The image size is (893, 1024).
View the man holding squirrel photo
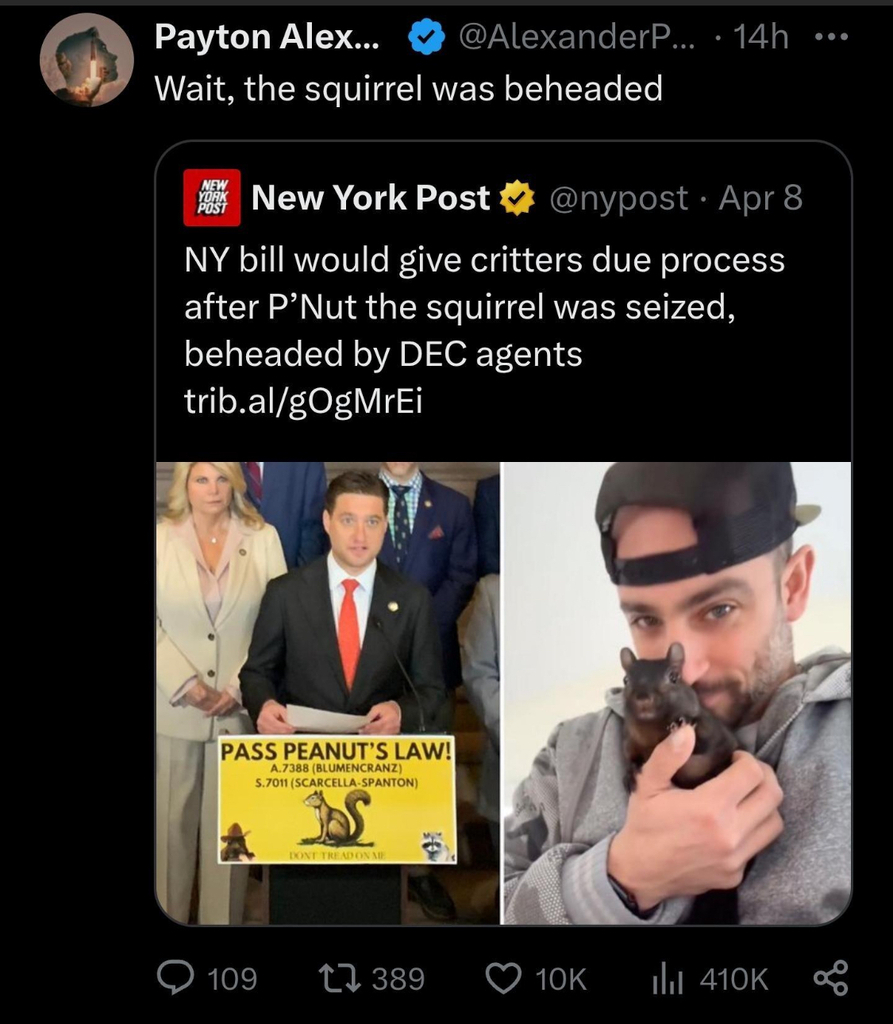click(x=676, y=693)
